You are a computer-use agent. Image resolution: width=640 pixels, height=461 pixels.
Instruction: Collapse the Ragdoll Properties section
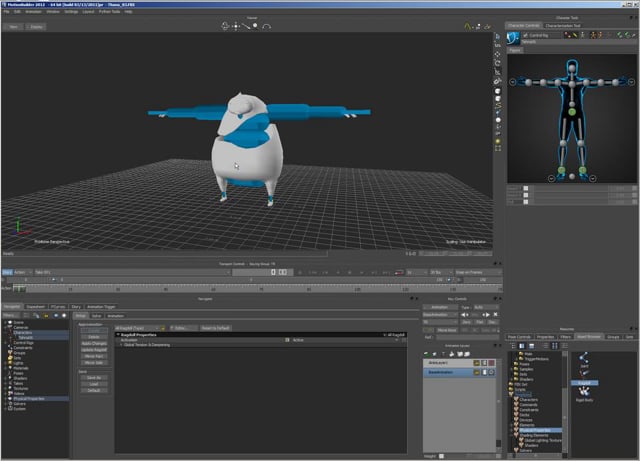point(118,335)
